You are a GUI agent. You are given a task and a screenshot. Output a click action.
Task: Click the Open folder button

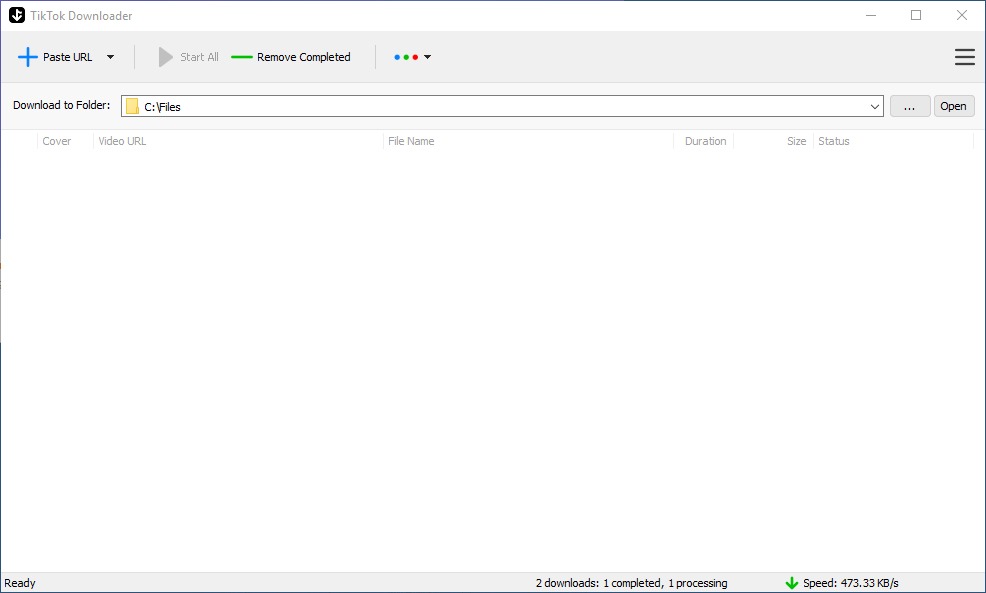[x=953, y=106]
